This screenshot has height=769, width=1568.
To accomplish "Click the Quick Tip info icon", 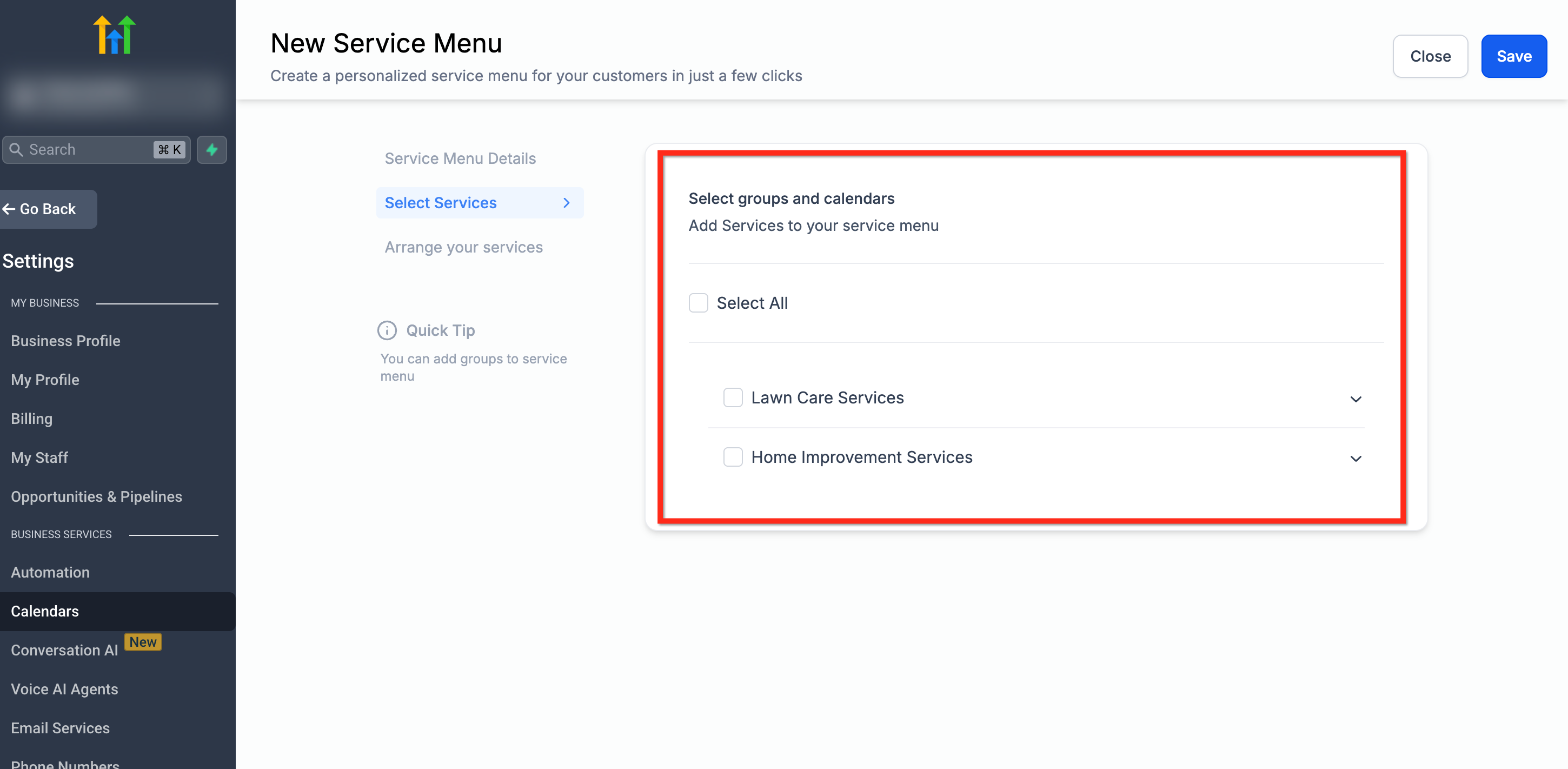I will [387, 330].
